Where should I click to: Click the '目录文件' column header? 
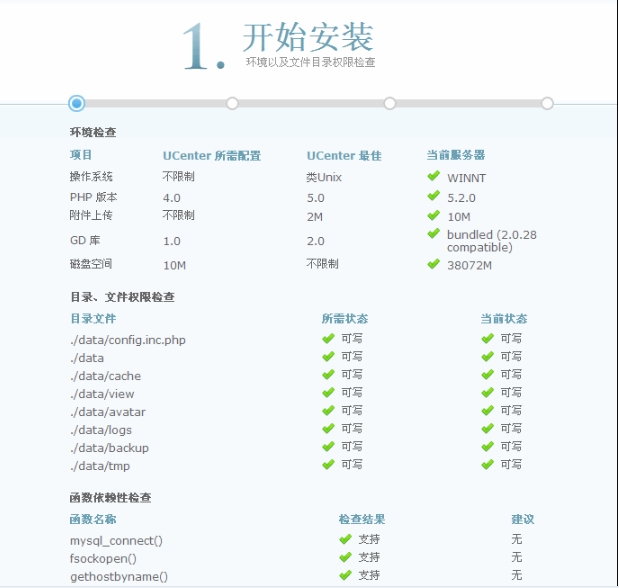(x=93, y=318)
